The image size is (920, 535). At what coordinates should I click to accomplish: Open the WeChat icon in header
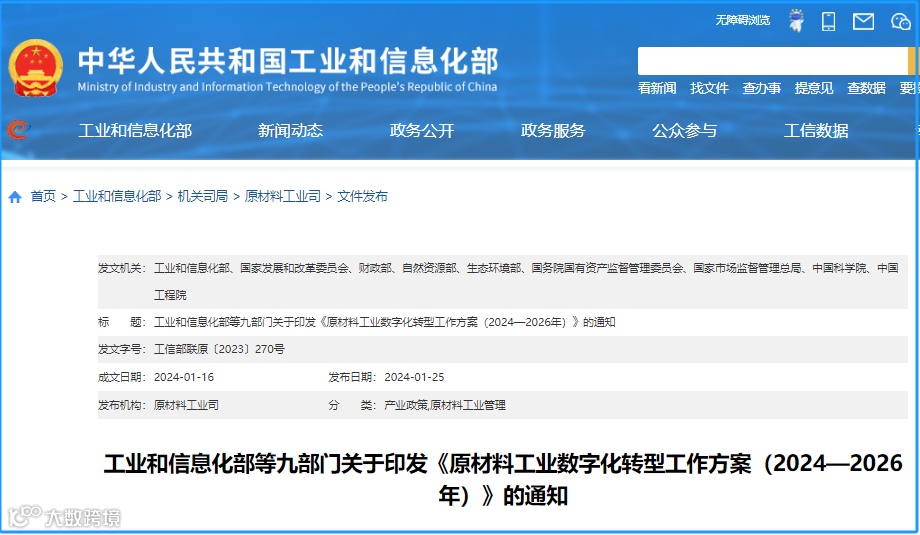(901, 22)
